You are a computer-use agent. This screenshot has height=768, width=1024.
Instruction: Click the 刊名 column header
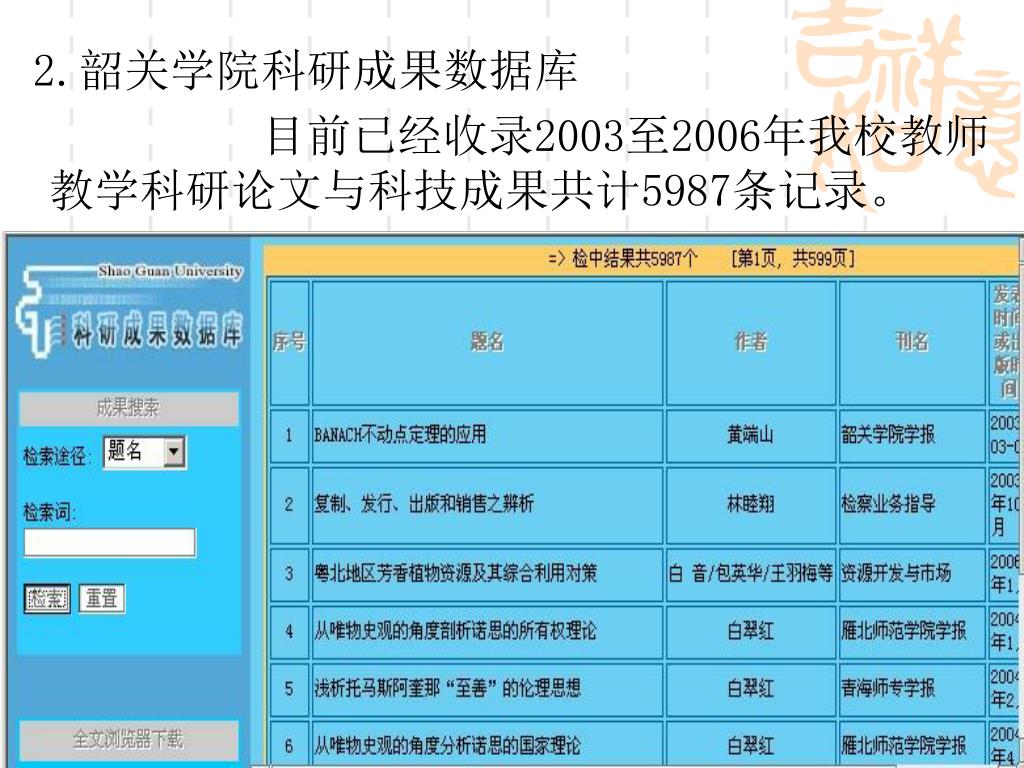(912, 343)
